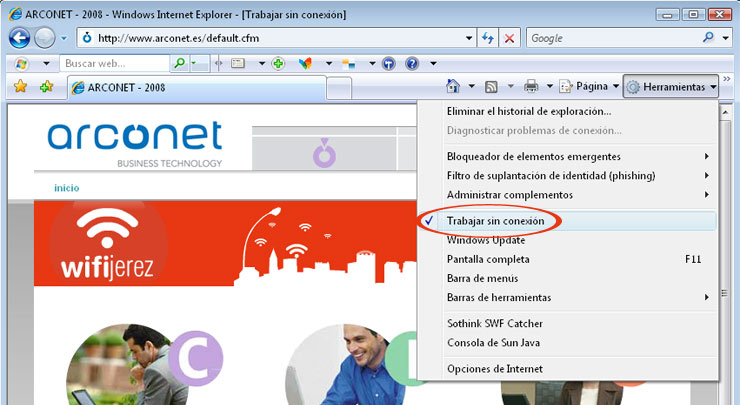740x405 pixels.
Task: Click the Stop loading red X
Action: (509, 38)
